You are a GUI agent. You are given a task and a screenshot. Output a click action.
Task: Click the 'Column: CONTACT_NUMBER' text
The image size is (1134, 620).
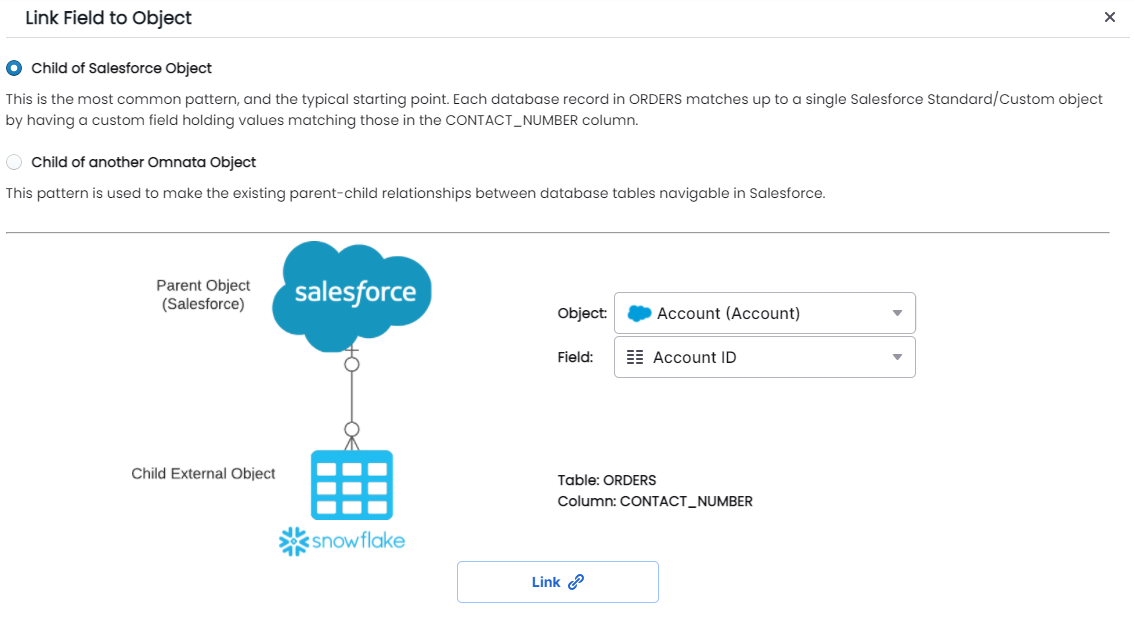pos(655,501)
